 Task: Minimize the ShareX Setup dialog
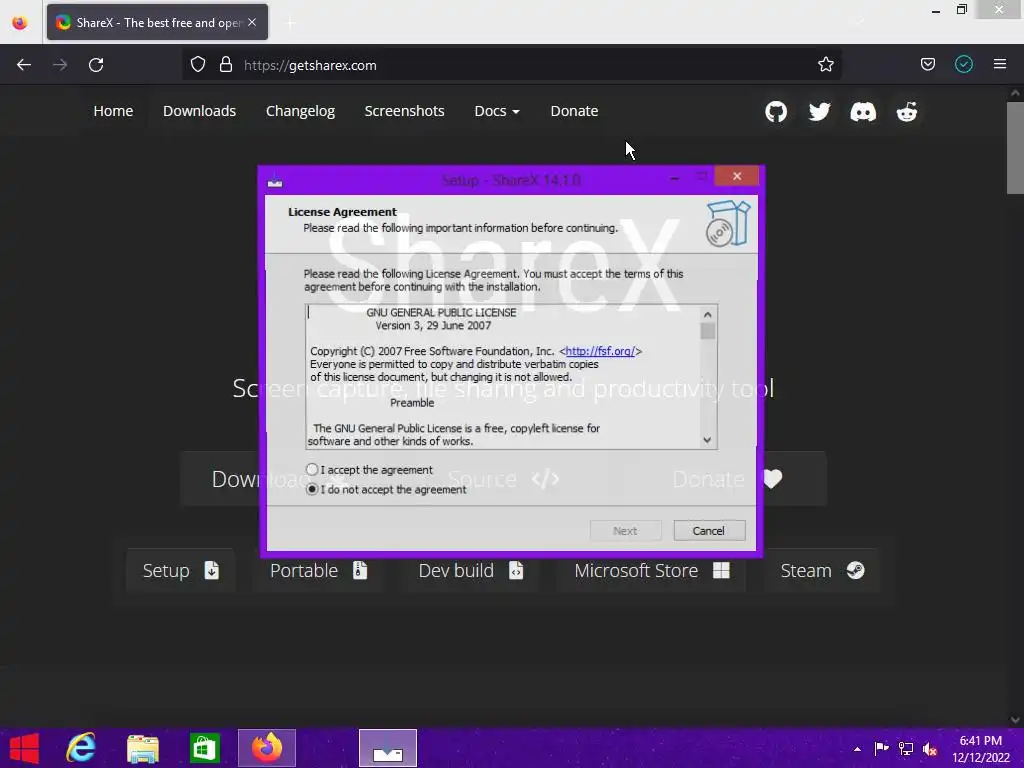pos(675,178)
